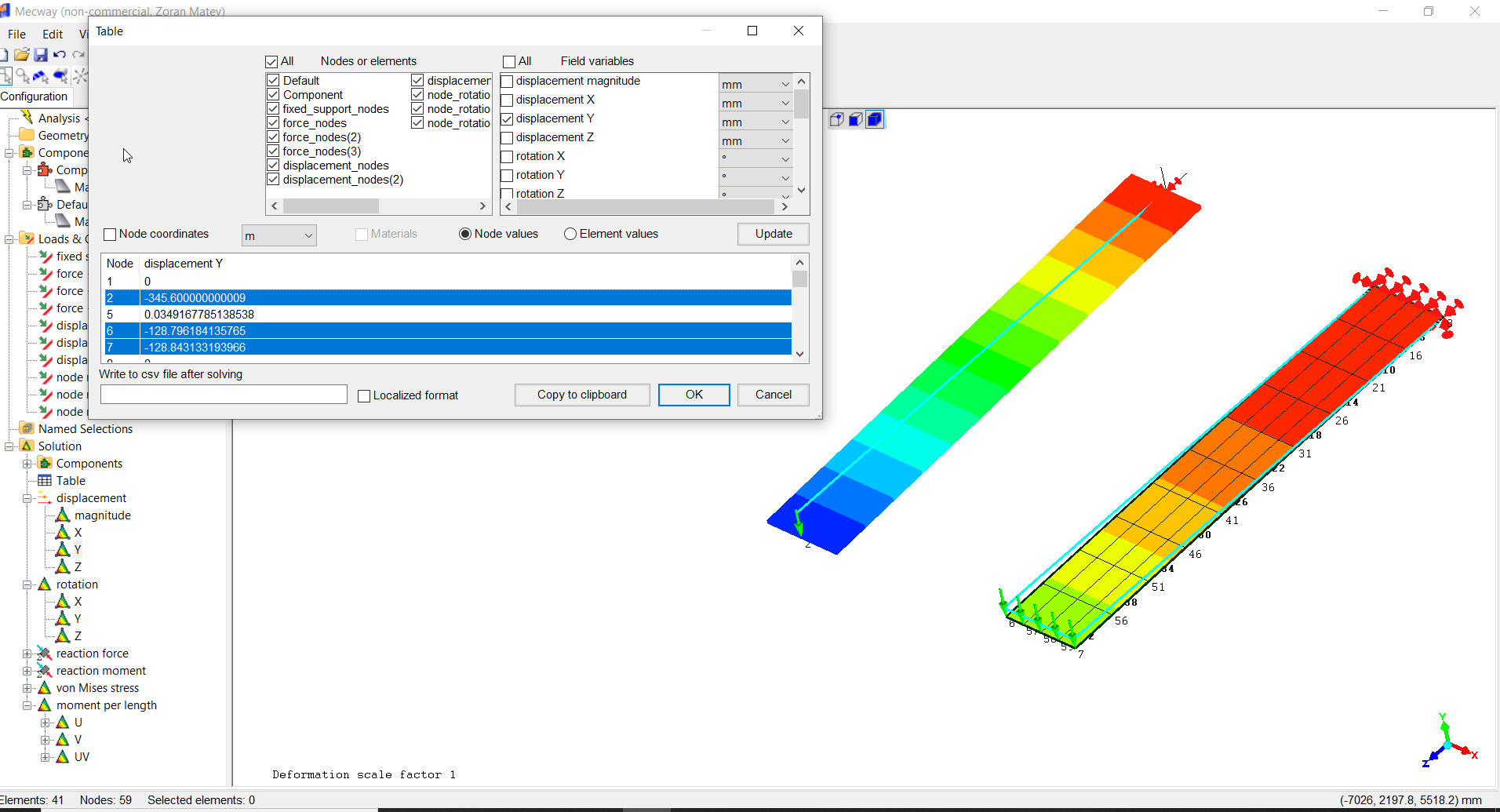Open displacement Z unit dropdown
The image size is (1500, 812).
[x=755, y=140]
